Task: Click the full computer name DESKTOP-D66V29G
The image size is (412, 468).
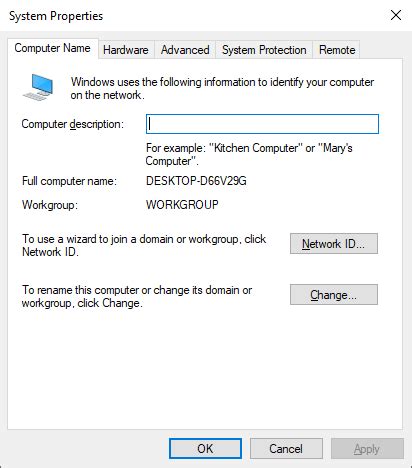Action: [x=196, y=181]
